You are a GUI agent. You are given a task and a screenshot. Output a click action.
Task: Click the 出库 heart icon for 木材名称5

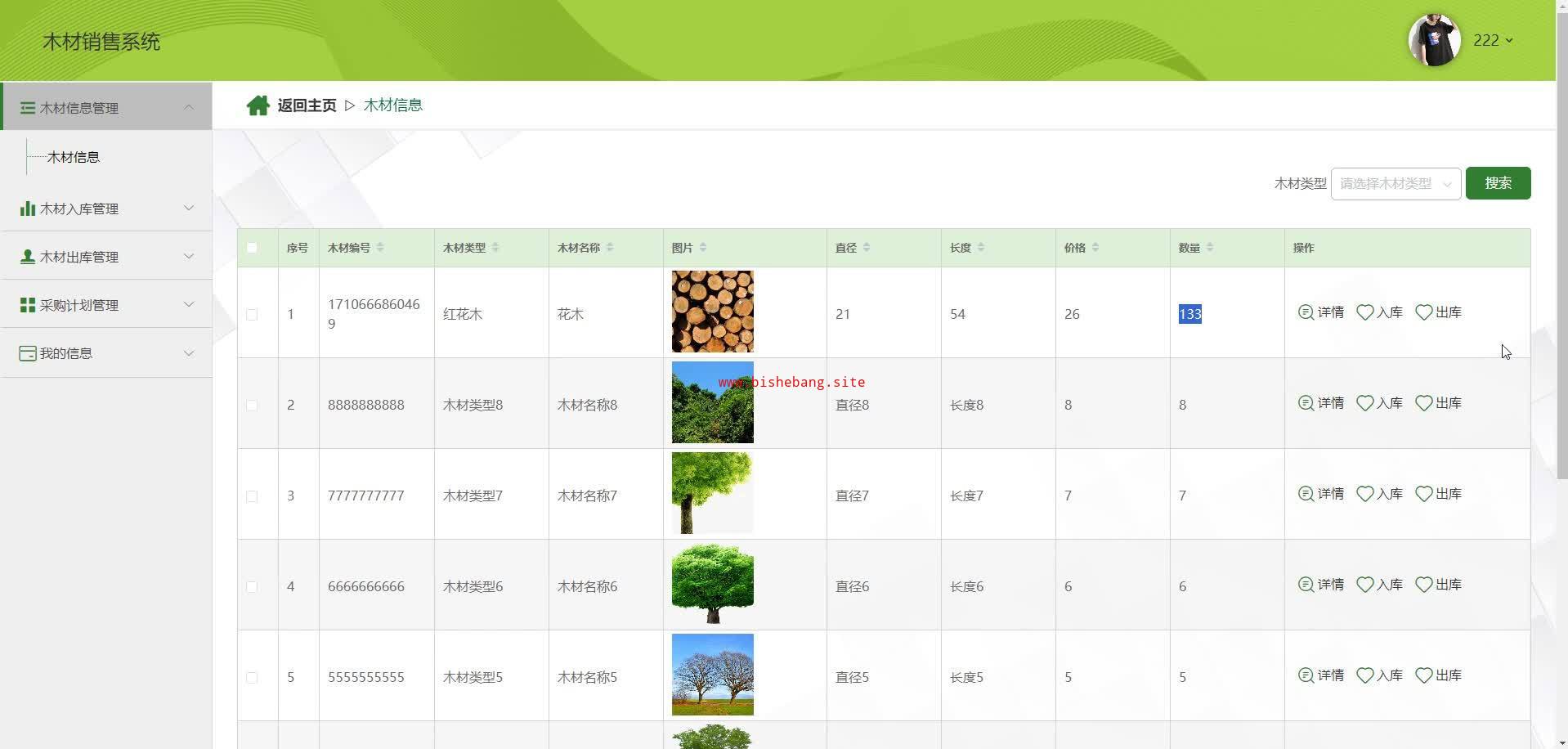[1423, 675]
